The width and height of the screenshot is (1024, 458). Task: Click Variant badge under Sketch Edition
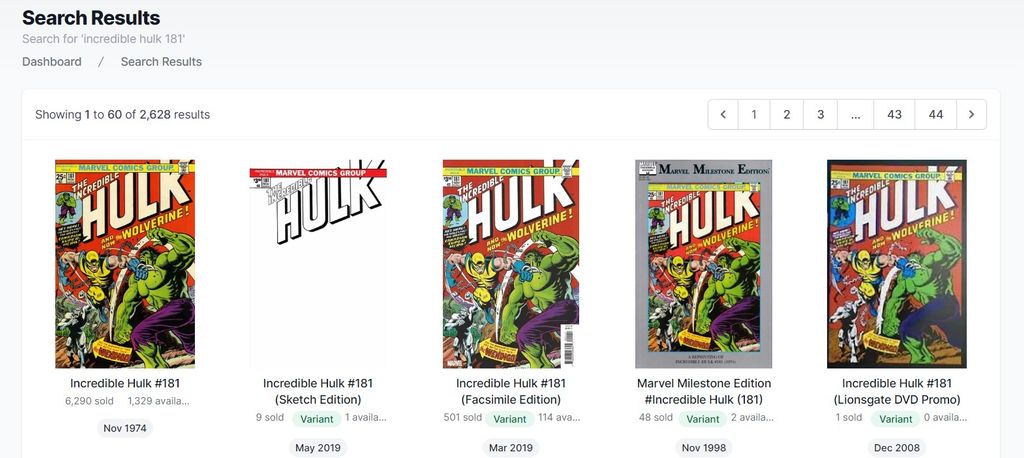click(x=317, y=419)
